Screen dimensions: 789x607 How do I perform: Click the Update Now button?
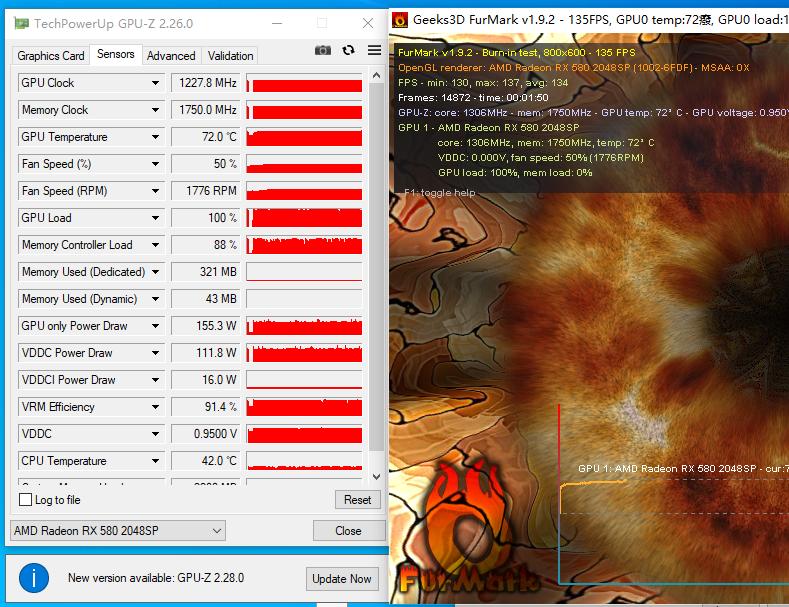342,579
